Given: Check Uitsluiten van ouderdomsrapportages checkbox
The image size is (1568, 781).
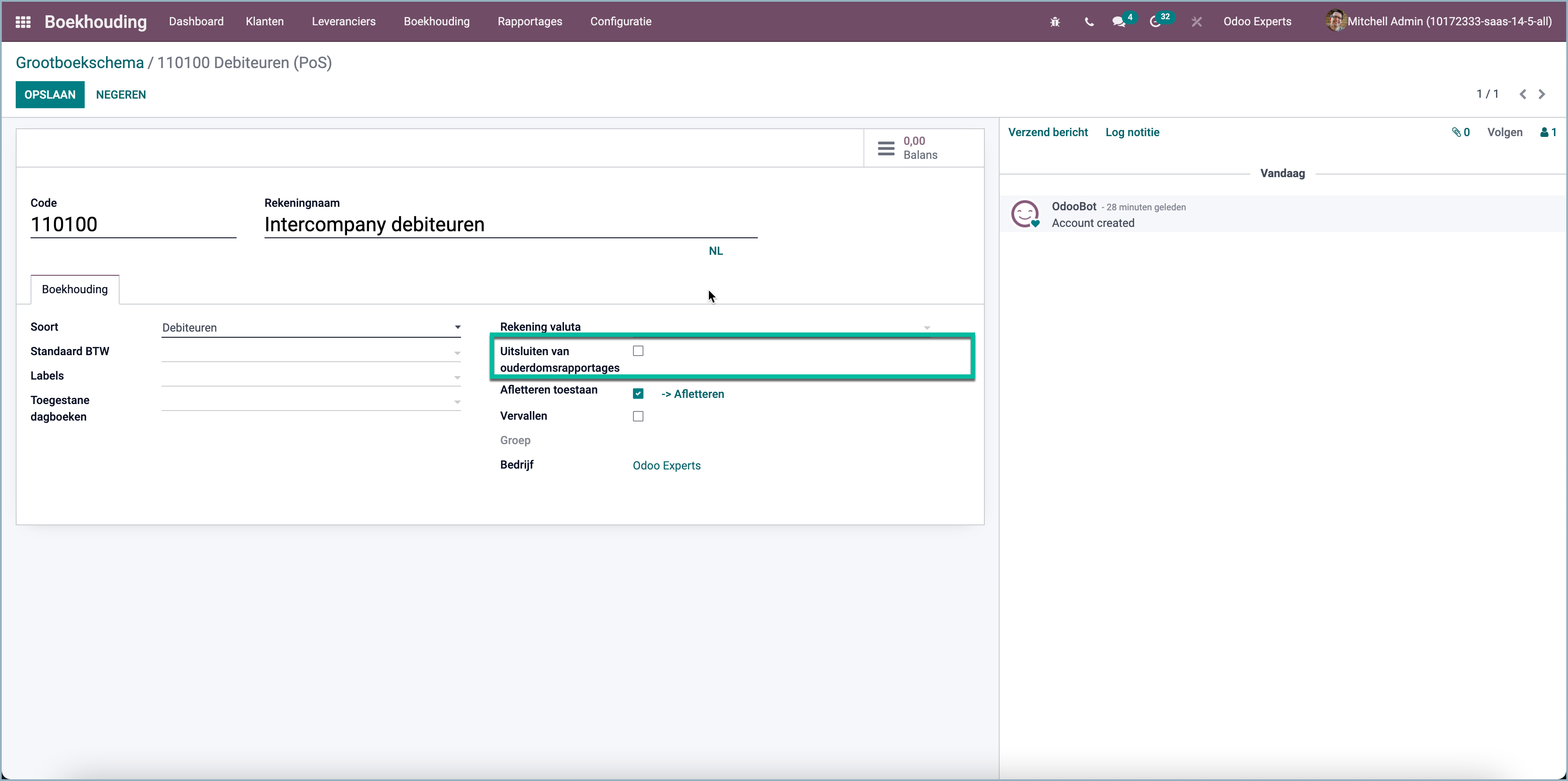Looking at the screenshot, I should pyautogui.click(x=638, y=351).
